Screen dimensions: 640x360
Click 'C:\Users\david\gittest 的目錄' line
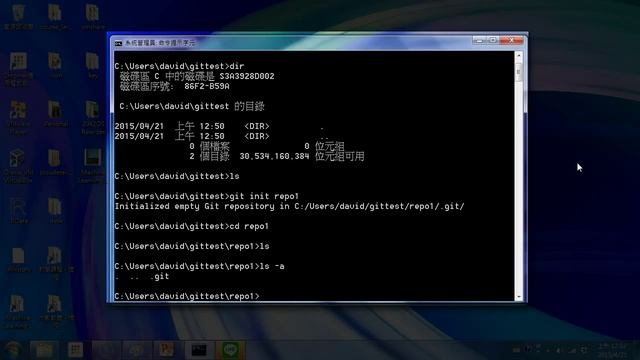(x=192, y=107)
